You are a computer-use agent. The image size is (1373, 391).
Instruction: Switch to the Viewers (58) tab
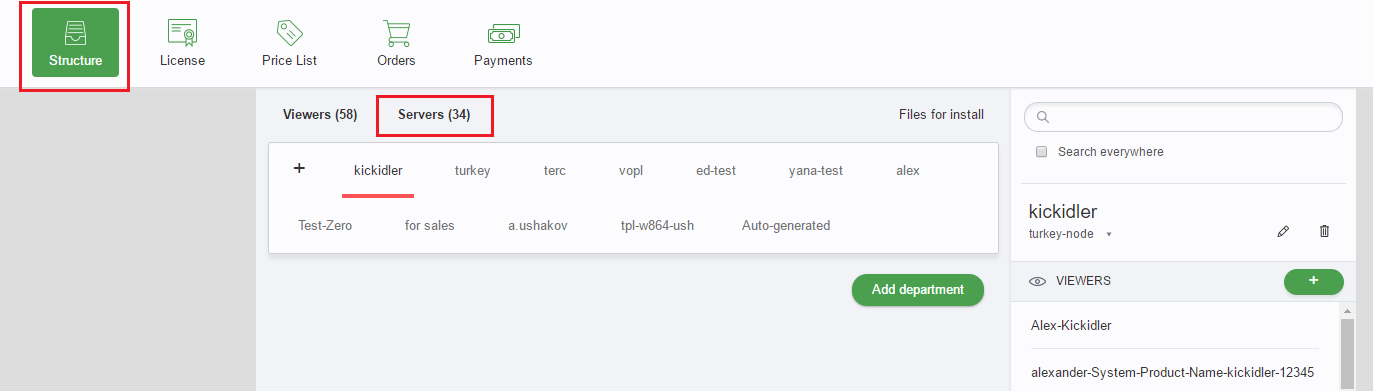[320, 115]
